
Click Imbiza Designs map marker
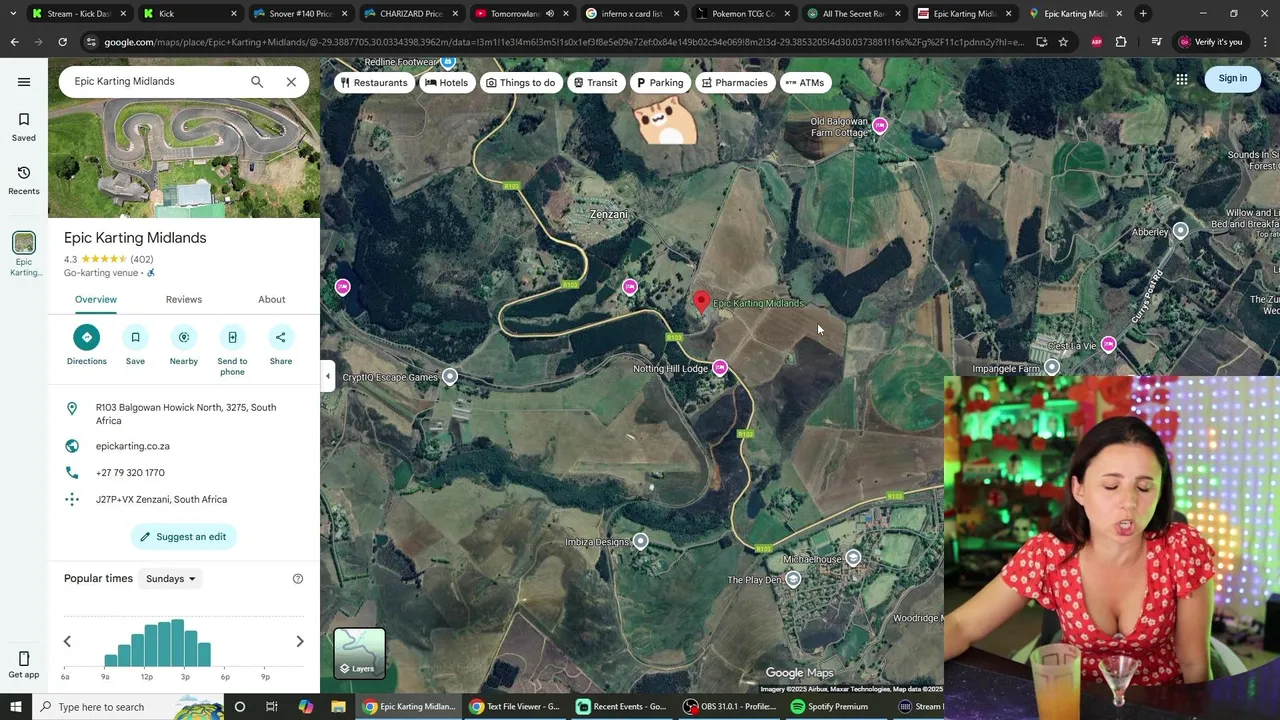641,542
